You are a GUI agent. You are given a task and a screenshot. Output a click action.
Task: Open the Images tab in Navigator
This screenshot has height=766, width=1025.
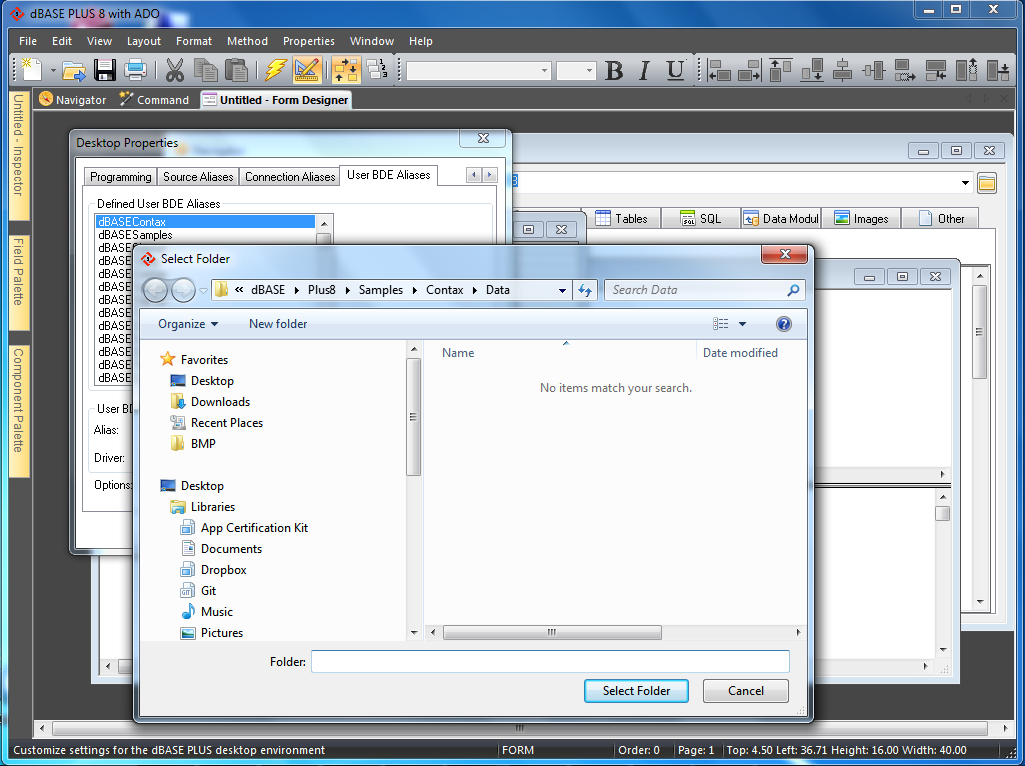861,219
